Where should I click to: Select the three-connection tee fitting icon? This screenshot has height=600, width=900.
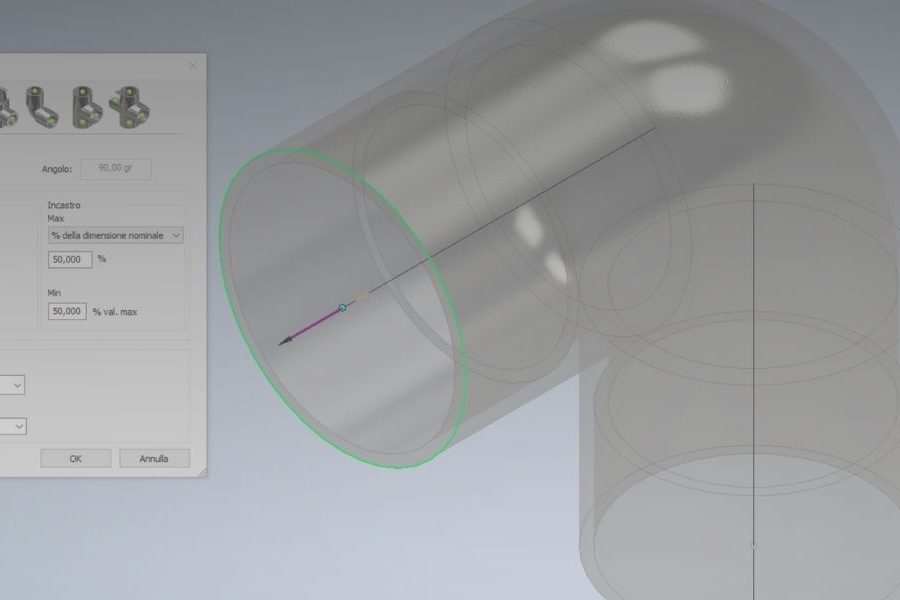(x=87, y=107)
